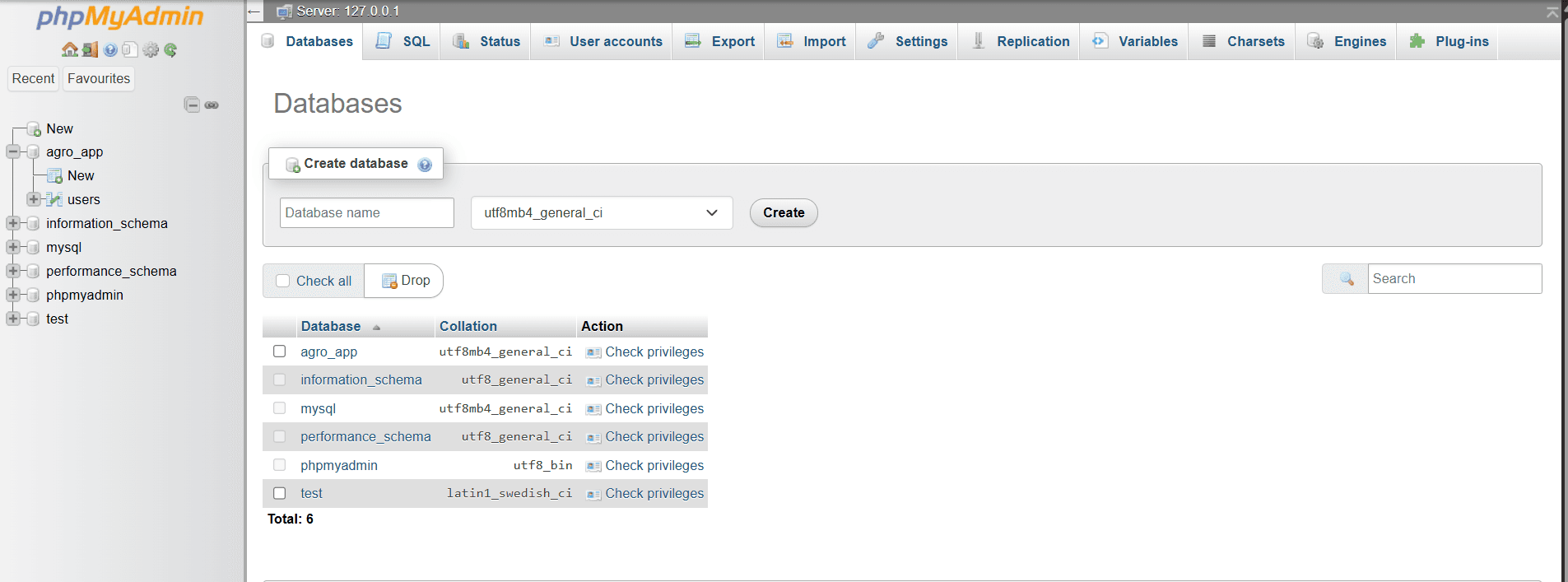Viewport: 1568px width, 582px height.
Task: Open the Replication tab
Action: [x=1019, y=41]
